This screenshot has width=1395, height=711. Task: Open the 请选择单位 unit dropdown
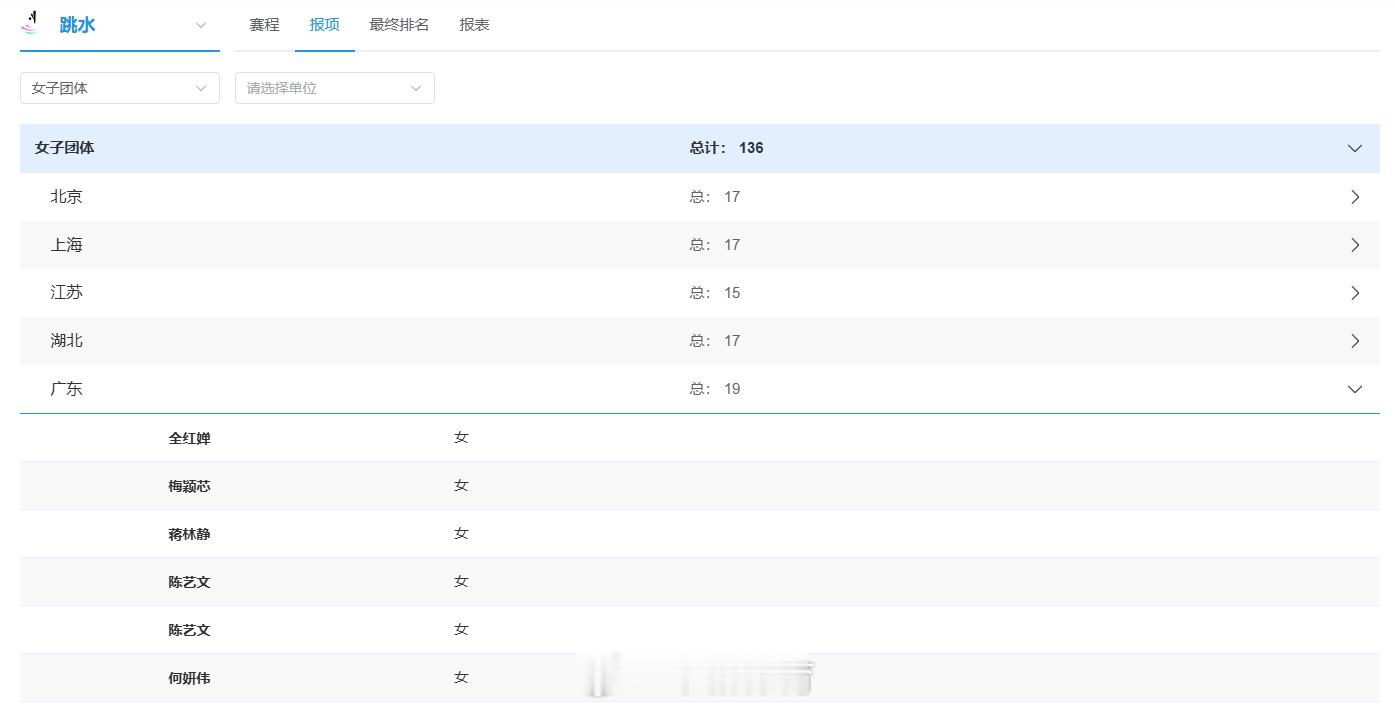[x=335, y=88]
